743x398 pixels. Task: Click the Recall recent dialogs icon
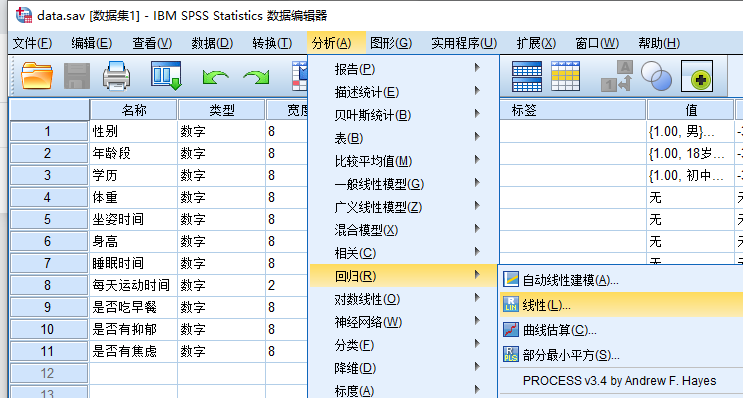point(166,75)
